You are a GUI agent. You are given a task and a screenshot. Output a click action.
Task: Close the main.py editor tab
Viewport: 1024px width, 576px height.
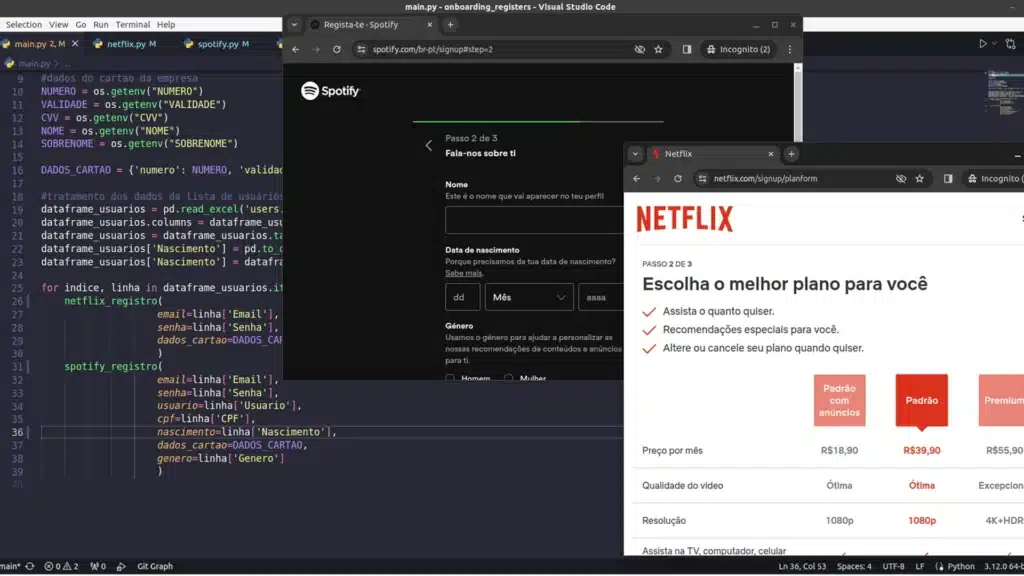point(75,44)
